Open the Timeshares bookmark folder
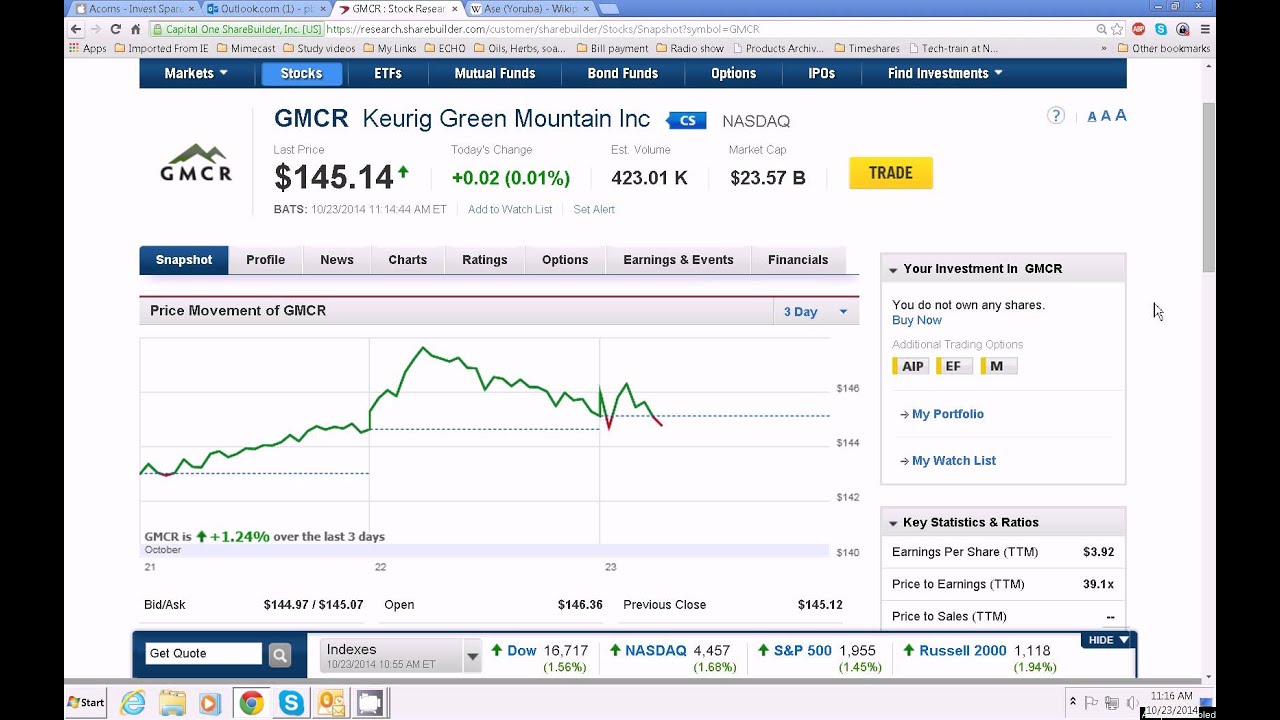Image resolution: width=1280 pixels, height=720 pixels. 866,48
